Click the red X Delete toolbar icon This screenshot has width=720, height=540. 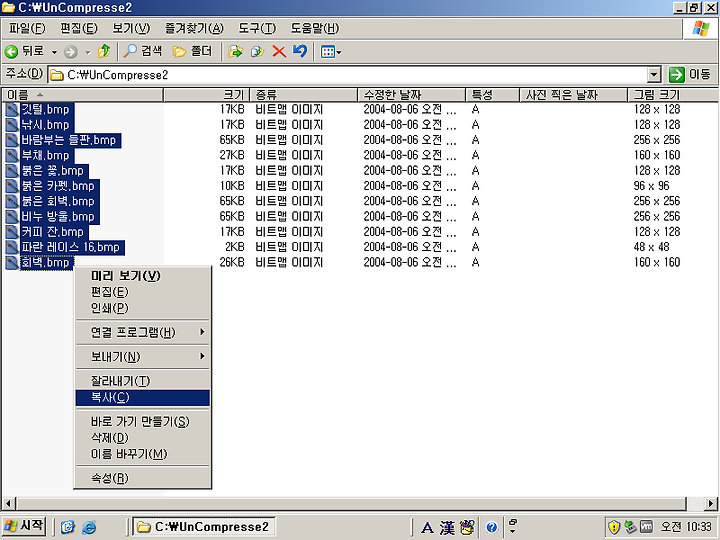point(279,51)
